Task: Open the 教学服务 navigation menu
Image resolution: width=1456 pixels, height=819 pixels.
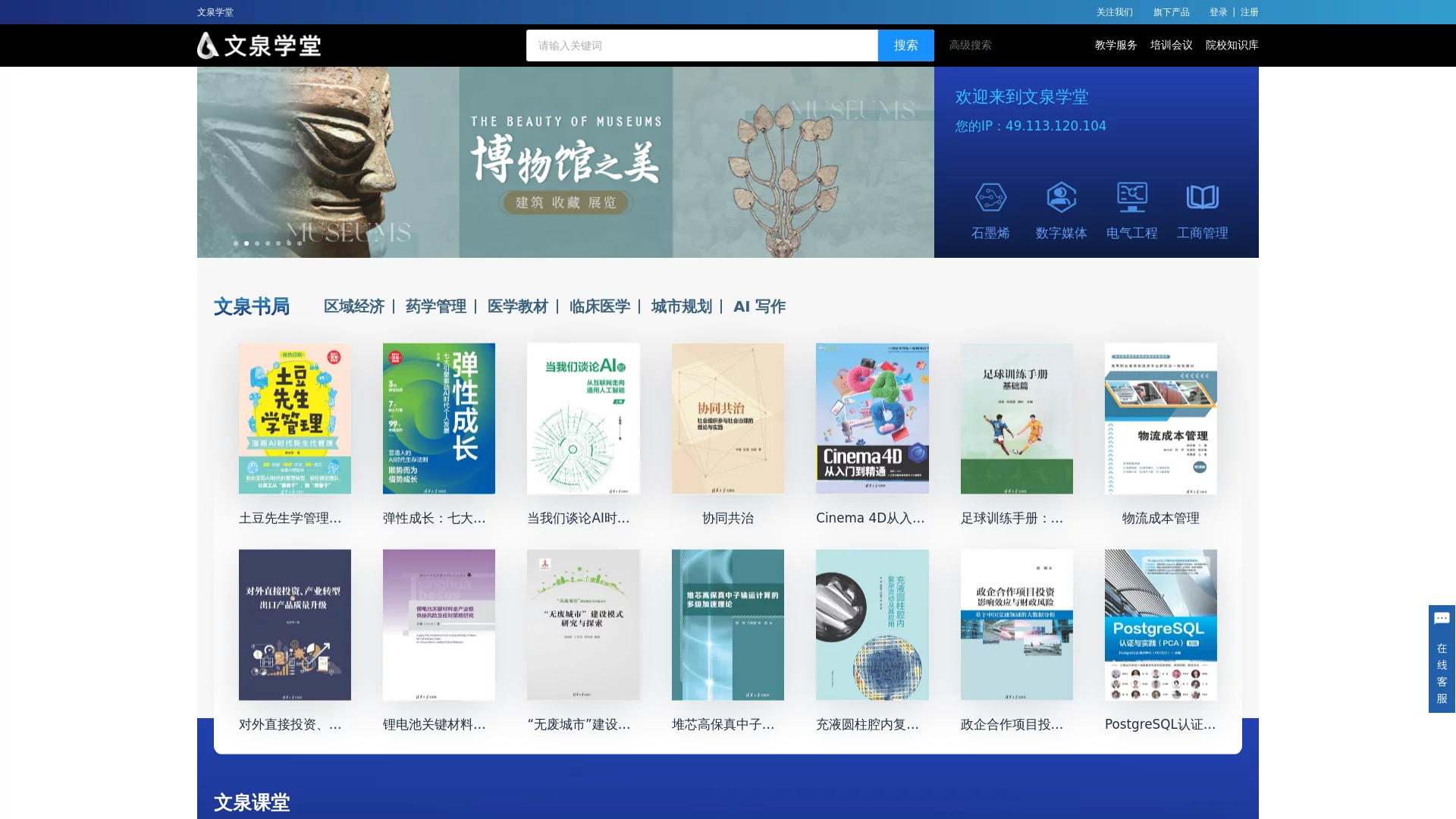Action: point(1114,45)
